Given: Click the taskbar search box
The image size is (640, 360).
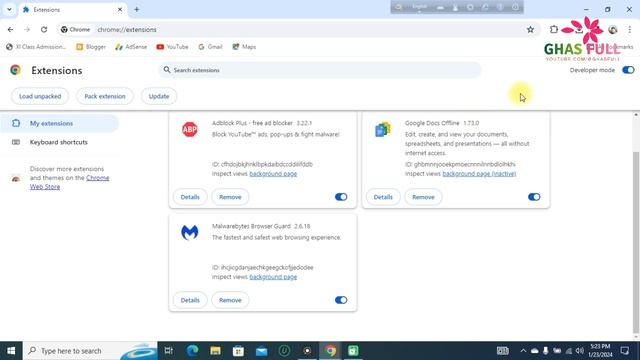Looking at the screenshot, I should click(90, 351).
